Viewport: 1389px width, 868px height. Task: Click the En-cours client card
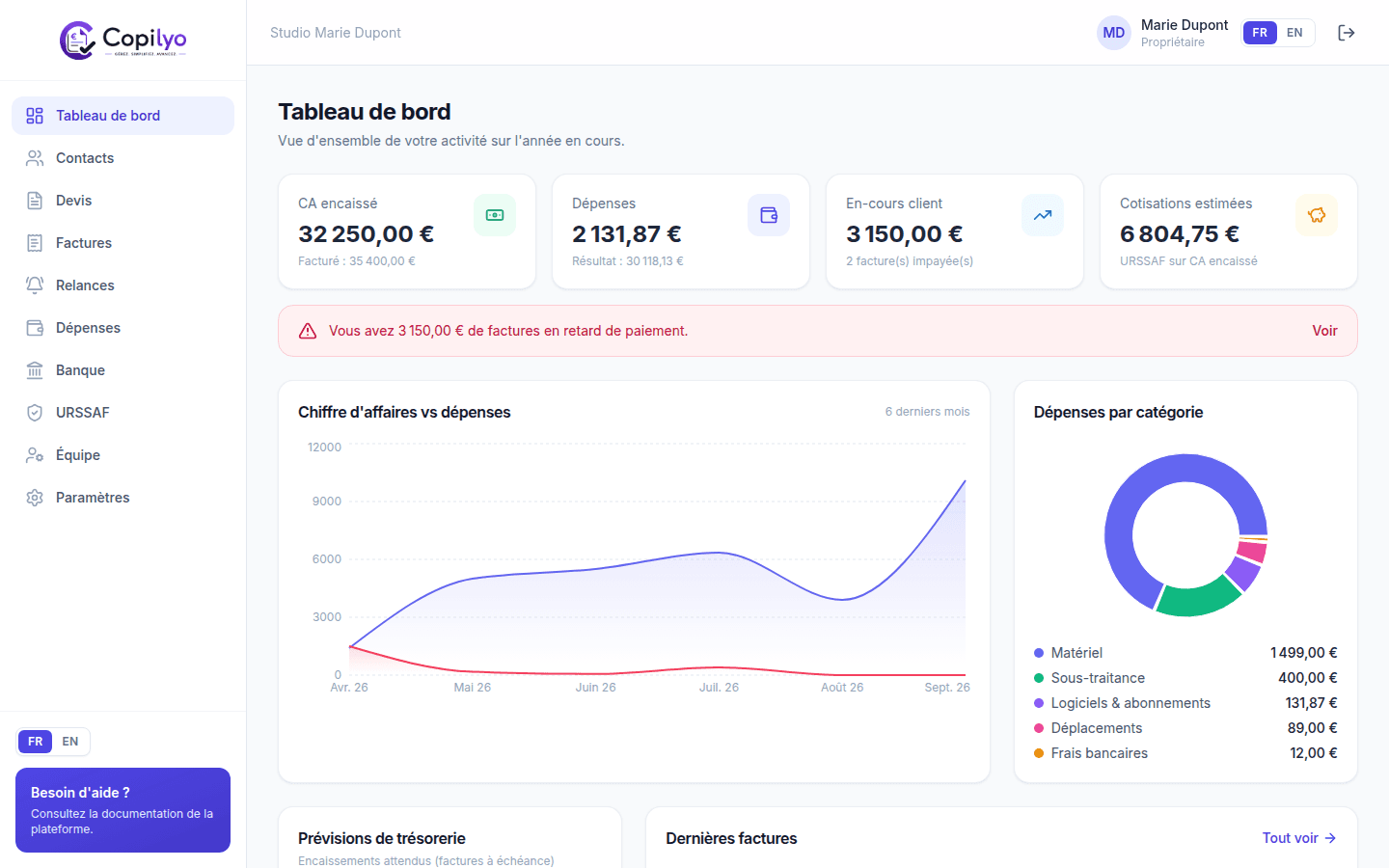tap(955, 231)
